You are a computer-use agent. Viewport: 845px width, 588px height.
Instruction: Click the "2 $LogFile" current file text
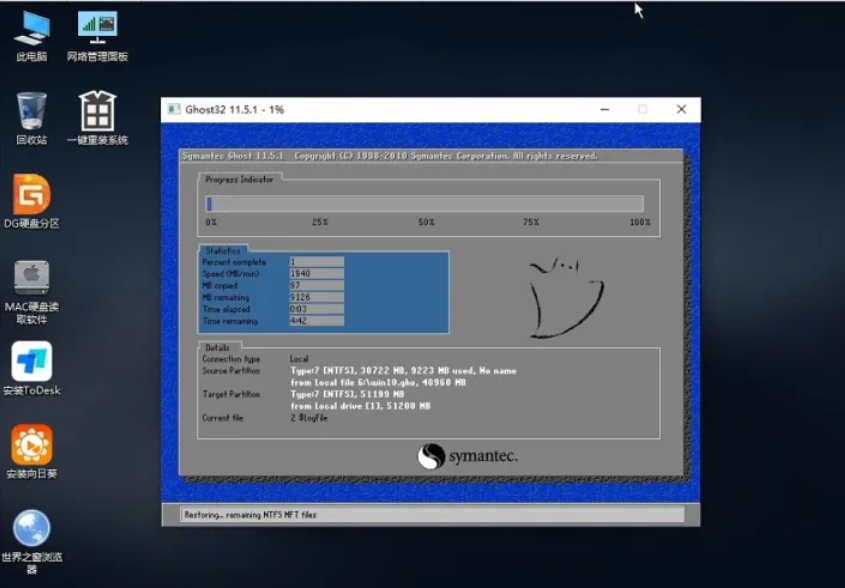point(309,418)
